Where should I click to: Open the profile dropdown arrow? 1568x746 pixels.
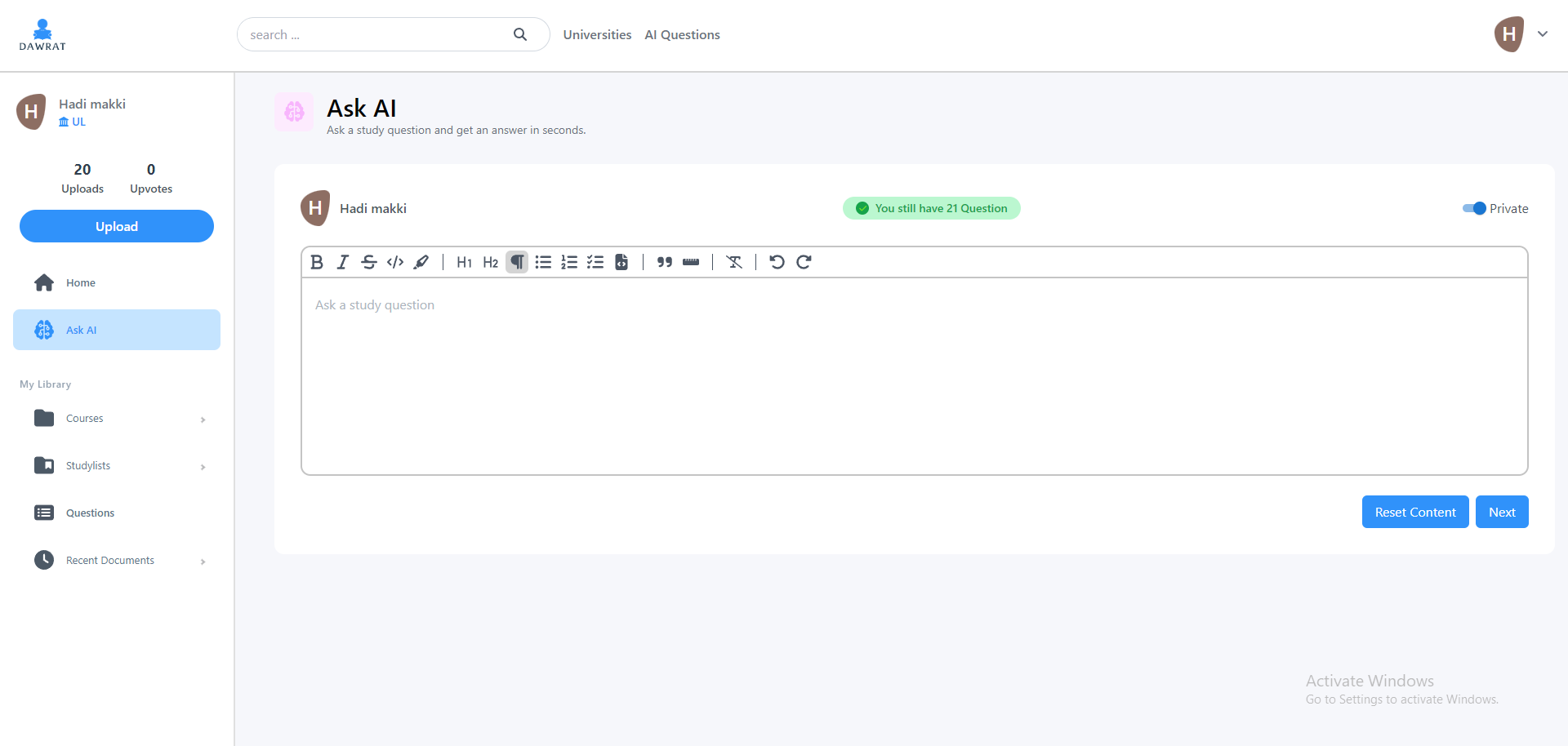pos(1543,34)
